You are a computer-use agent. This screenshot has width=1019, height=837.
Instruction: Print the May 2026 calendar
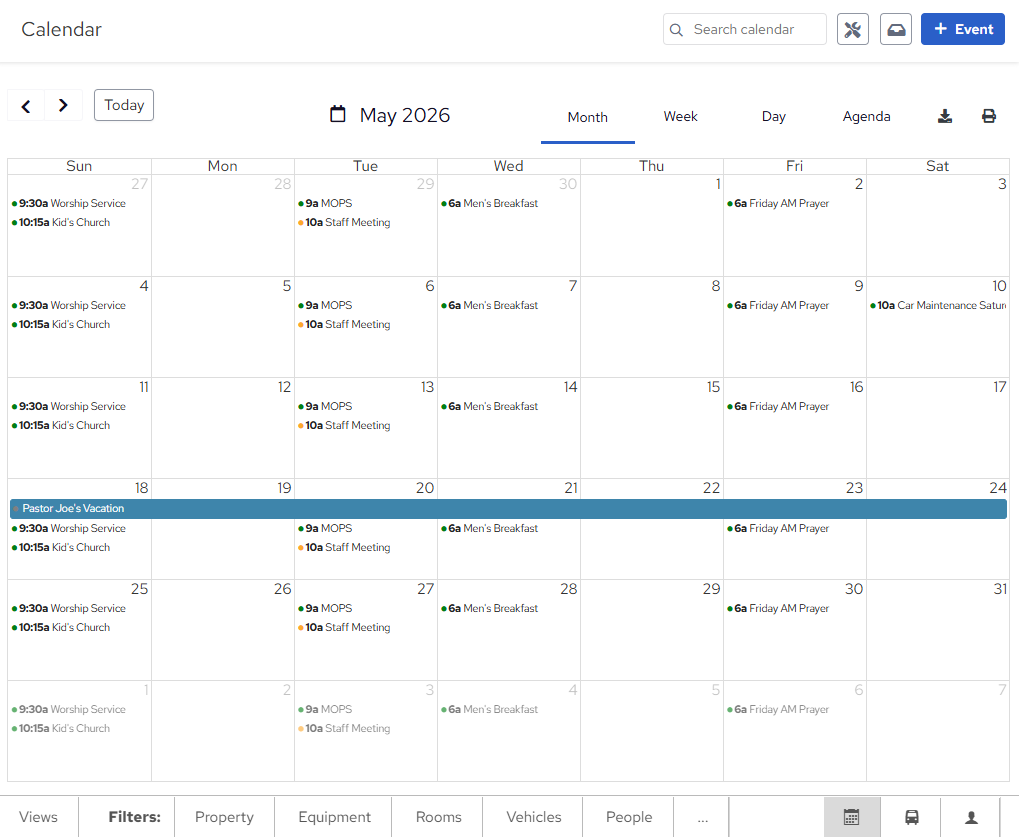pos(988,116)
